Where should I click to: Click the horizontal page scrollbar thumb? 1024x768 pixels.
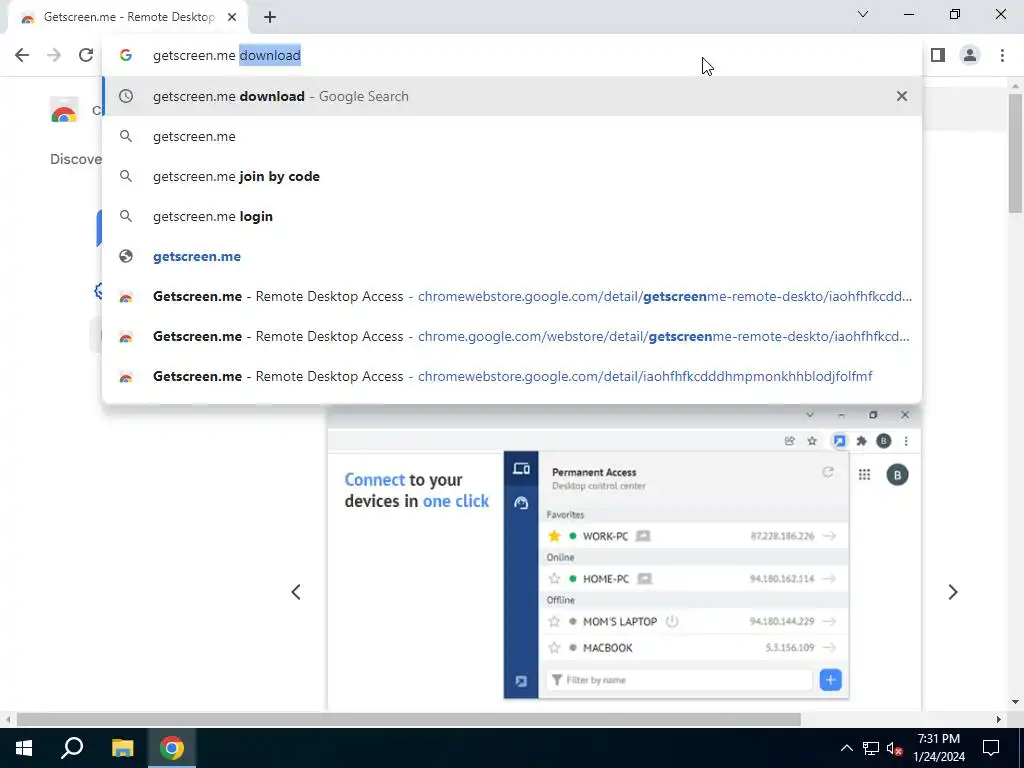409,720
